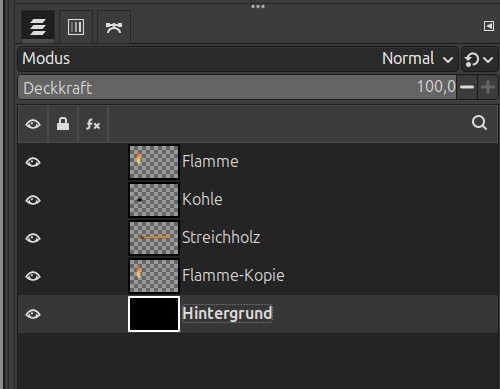500x389 pixels.
Task: Click the 100,0 opacity value
Action: pos(436,87)
